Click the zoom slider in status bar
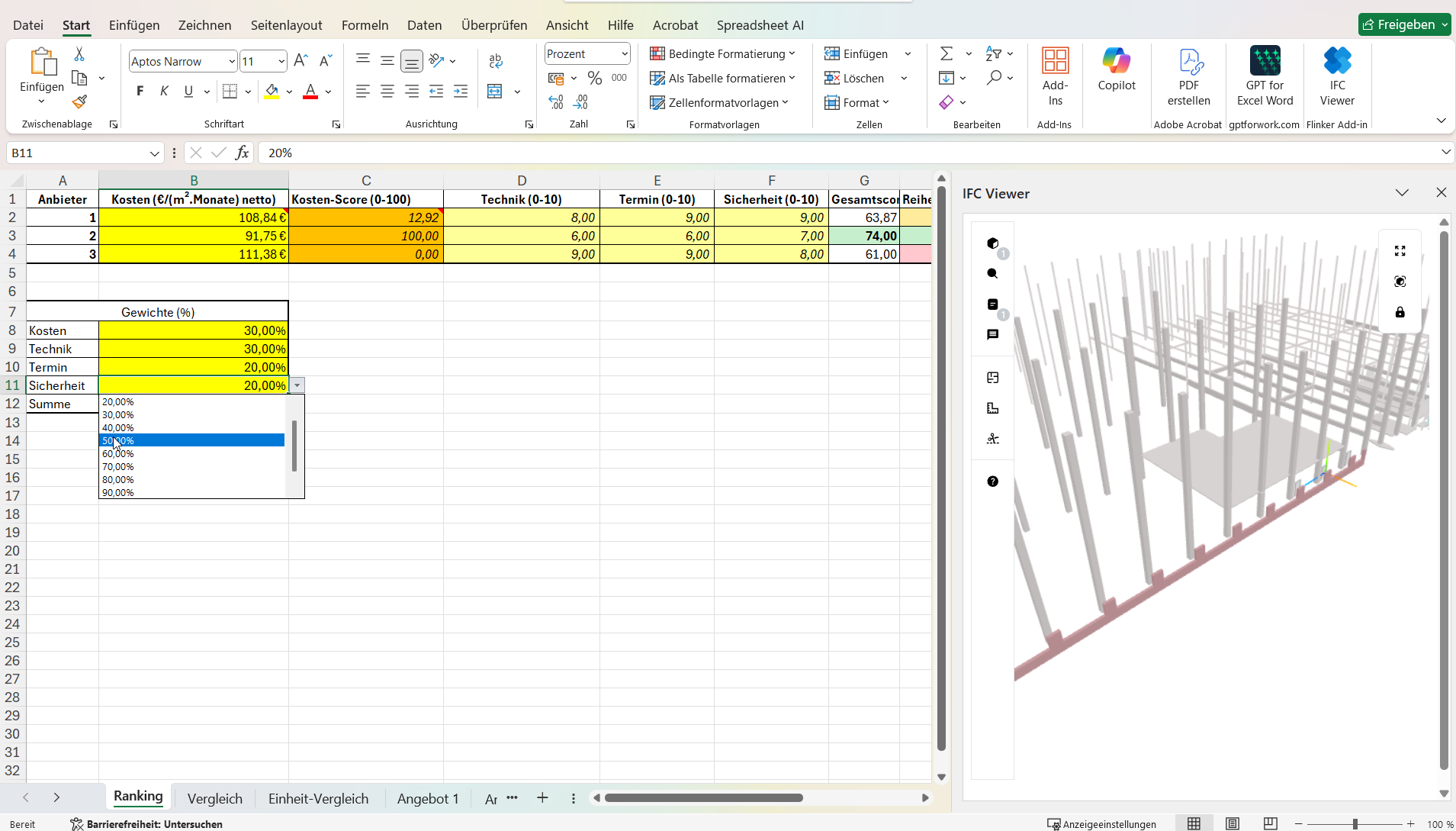The width and height of the screenshot is (1456, 831). click(1355, 824)
